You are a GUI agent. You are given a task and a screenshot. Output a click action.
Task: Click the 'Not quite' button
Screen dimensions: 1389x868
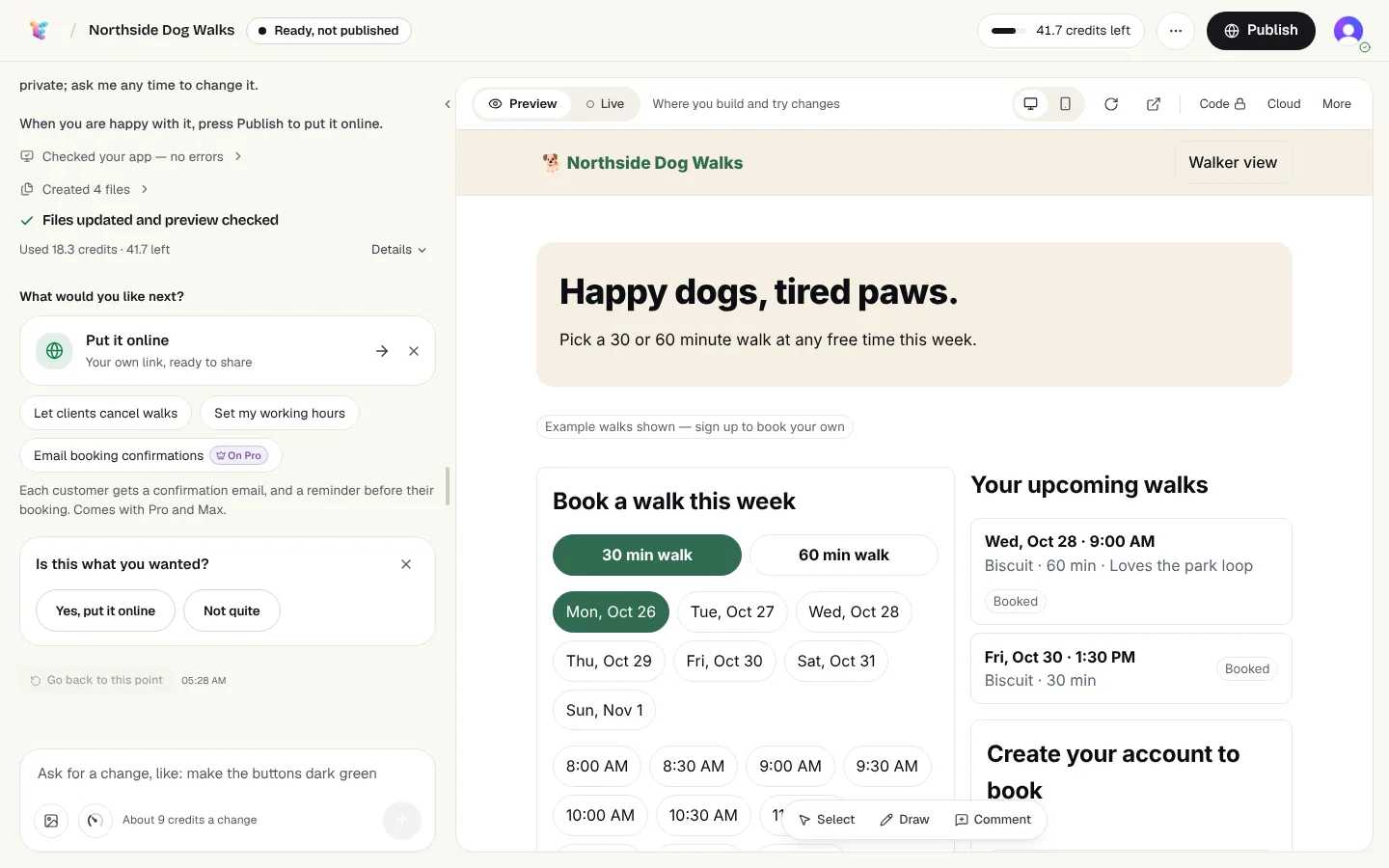[231, 611]
